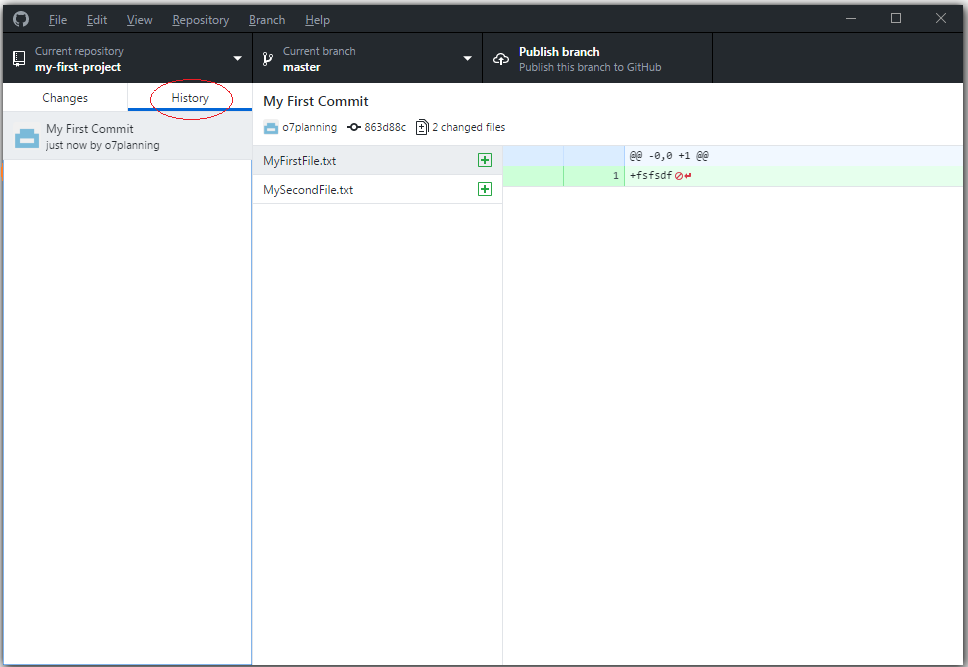Screen dimensions: 968x667
Task: Open the View menu
Action: pos(140,20)
